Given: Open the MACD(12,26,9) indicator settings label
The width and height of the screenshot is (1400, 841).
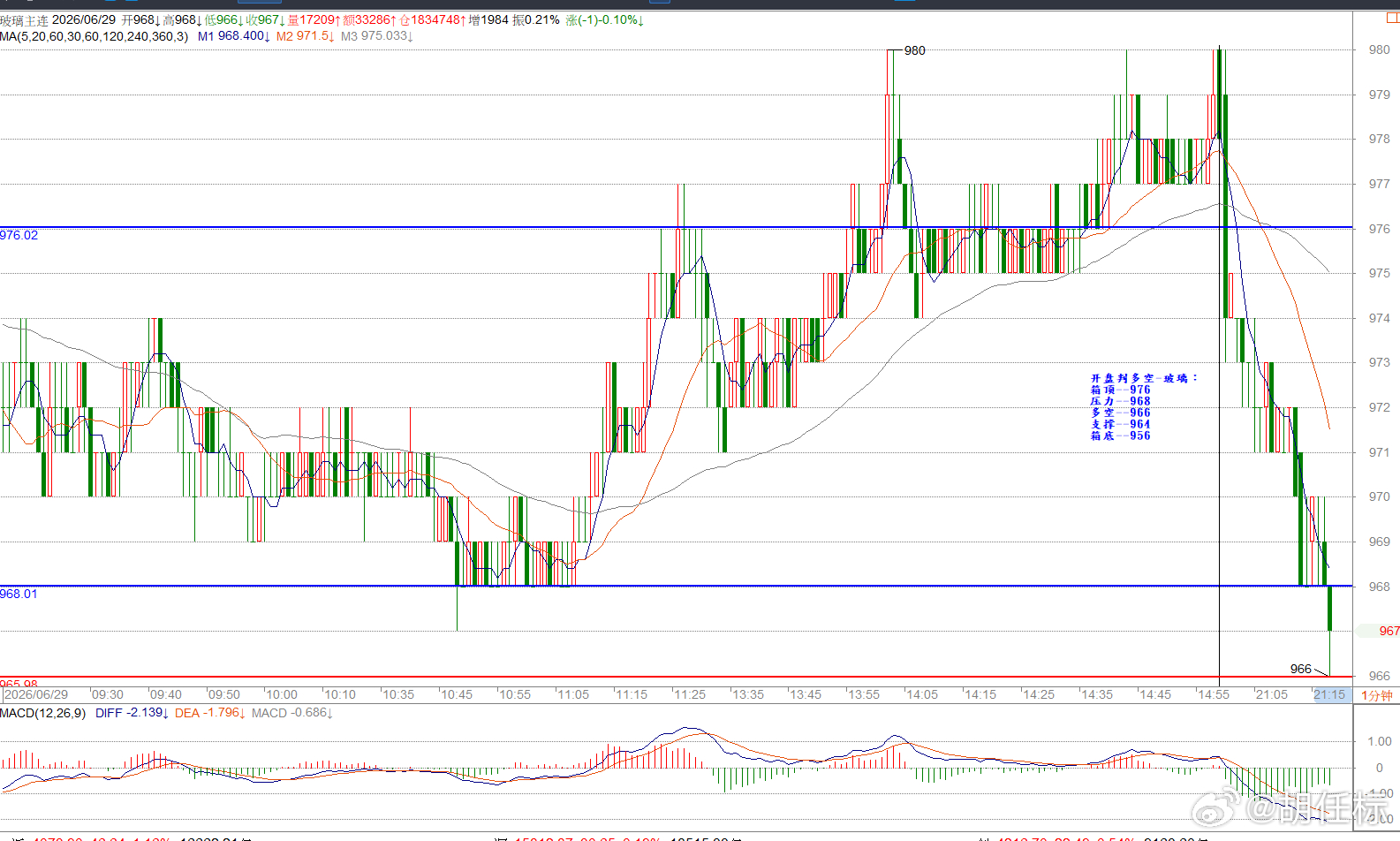Looking at the screenshot, I should click(x=43, y=713).
